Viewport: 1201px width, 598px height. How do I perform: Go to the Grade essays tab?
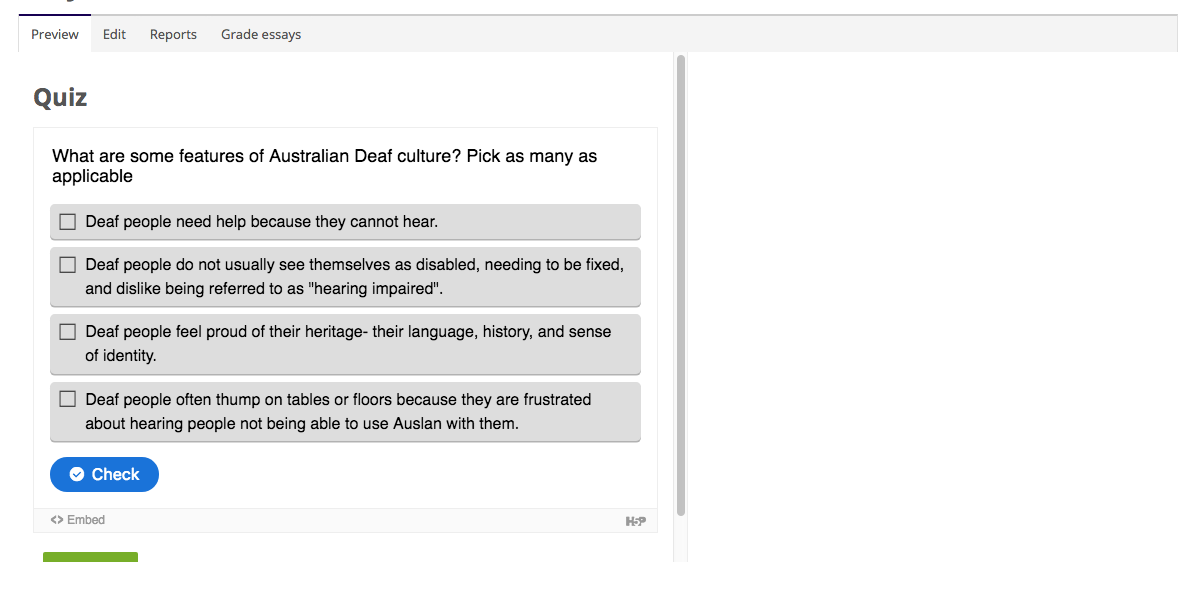261,34
